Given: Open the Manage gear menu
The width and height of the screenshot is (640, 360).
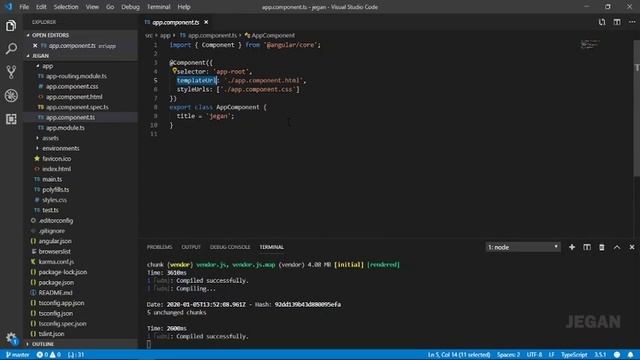Looking at the screenshot, I should 11,338.
